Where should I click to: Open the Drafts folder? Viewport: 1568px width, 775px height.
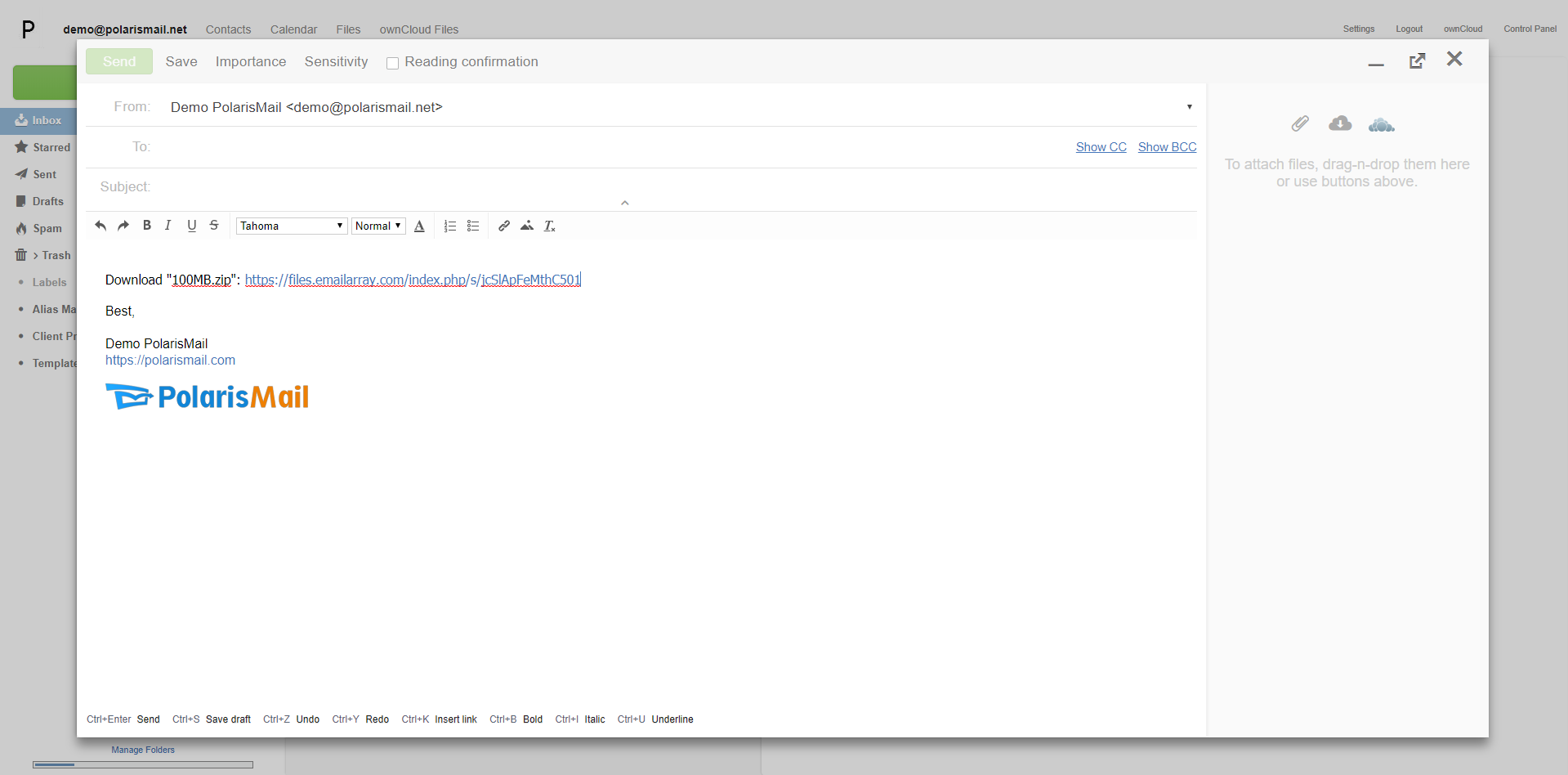(x=39, y=201)
